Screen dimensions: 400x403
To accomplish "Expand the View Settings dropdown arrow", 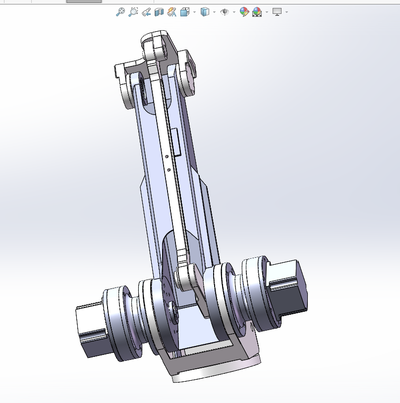I will [287, 13].
